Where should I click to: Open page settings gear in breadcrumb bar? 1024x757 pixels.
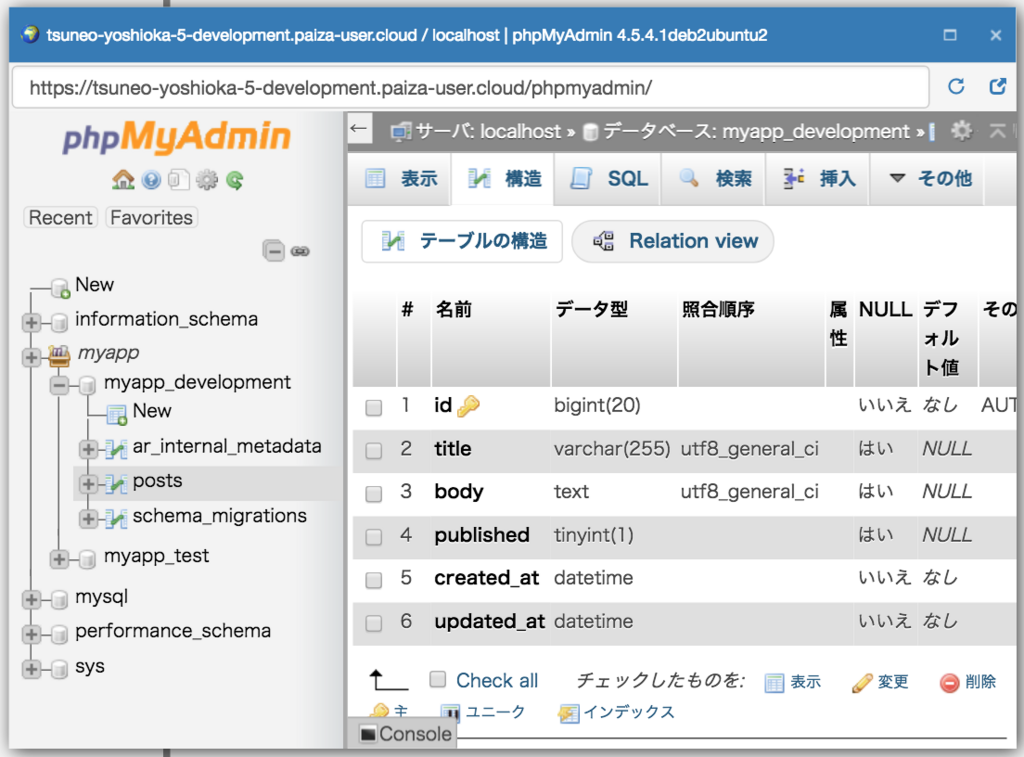tap(961, 131)
